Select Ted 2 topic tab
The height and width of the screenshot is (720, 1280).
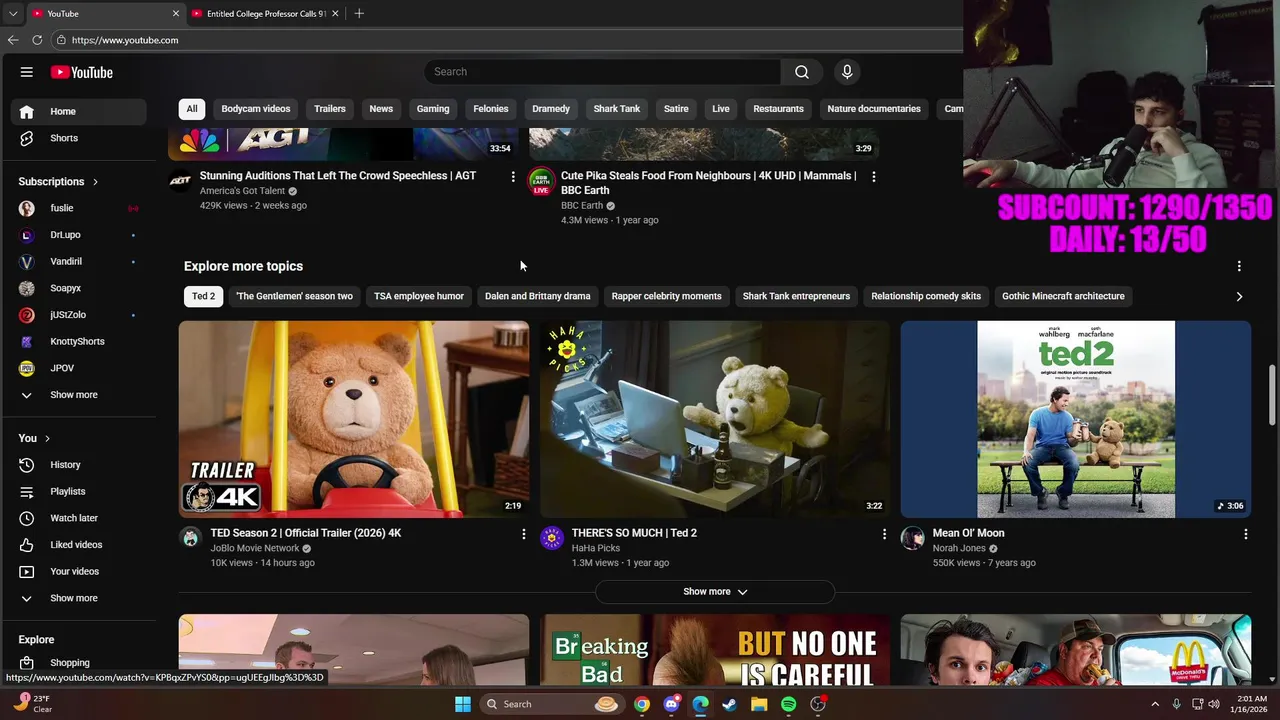[204, 296]
